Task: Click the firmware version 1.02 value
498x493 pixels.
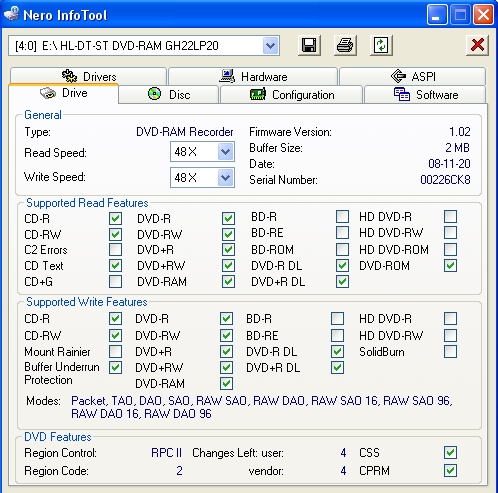Action: pyautogui.click(x=460, y=132)
